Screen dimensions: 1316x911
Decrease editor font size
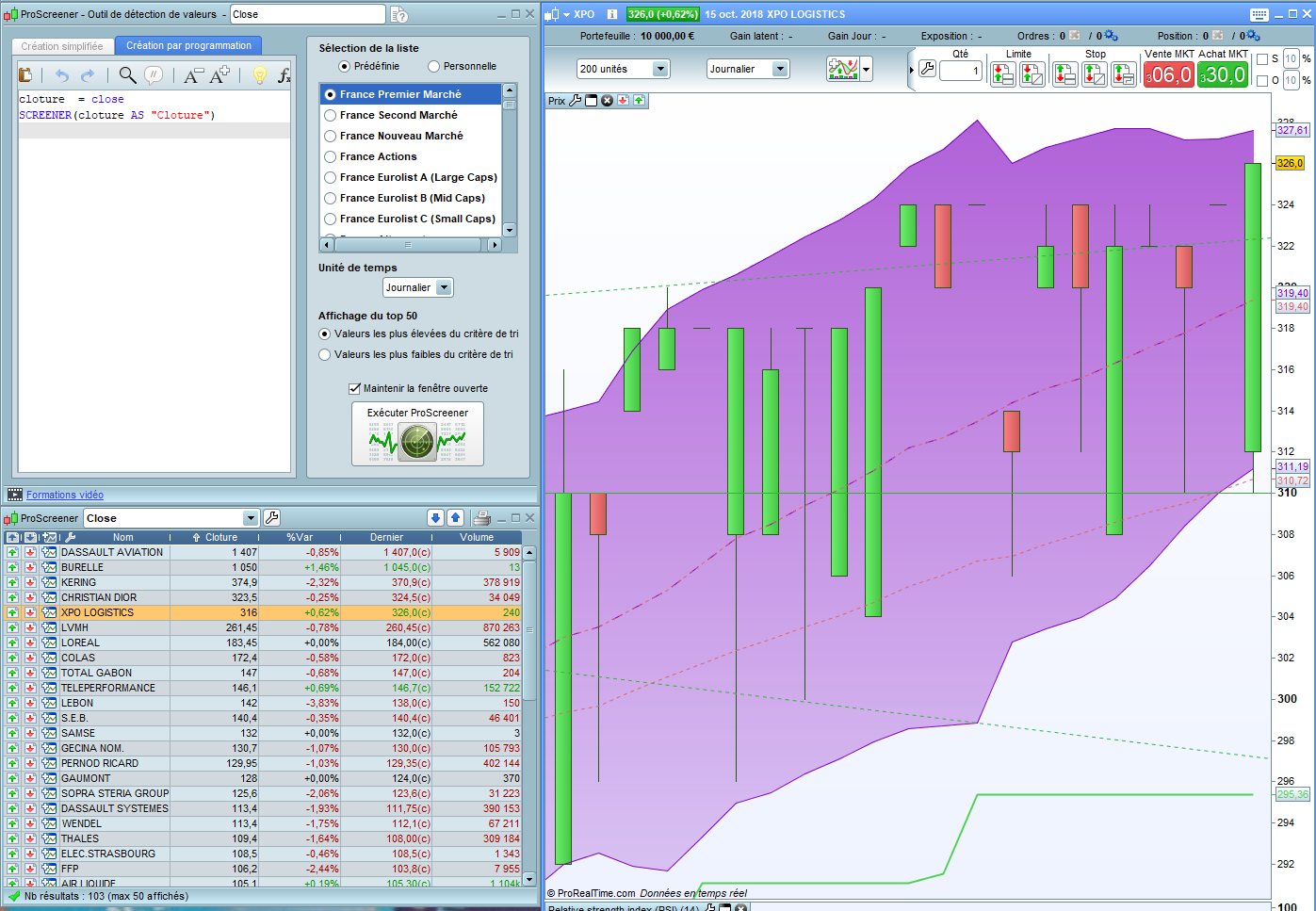[192, 75]
